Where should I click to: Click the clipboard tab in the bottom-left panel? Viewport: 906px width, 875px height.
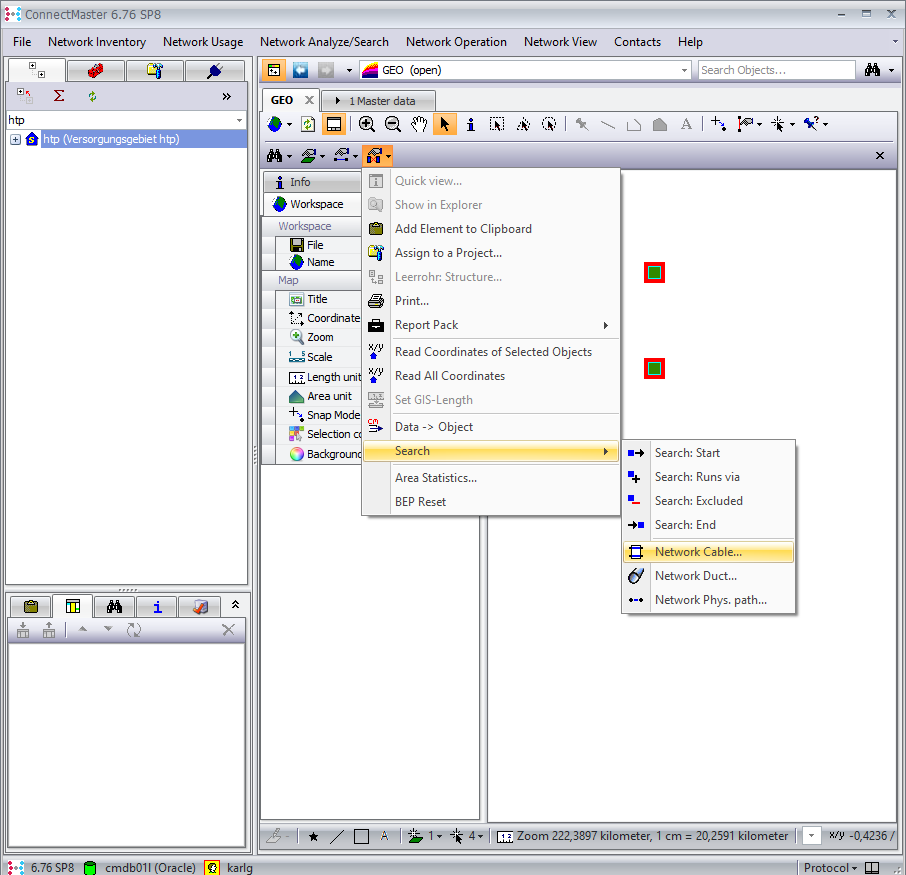(x=31, y=606)
